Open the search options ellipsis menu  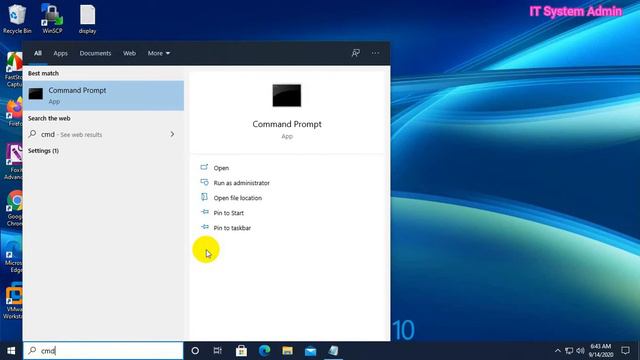(375, 53)
